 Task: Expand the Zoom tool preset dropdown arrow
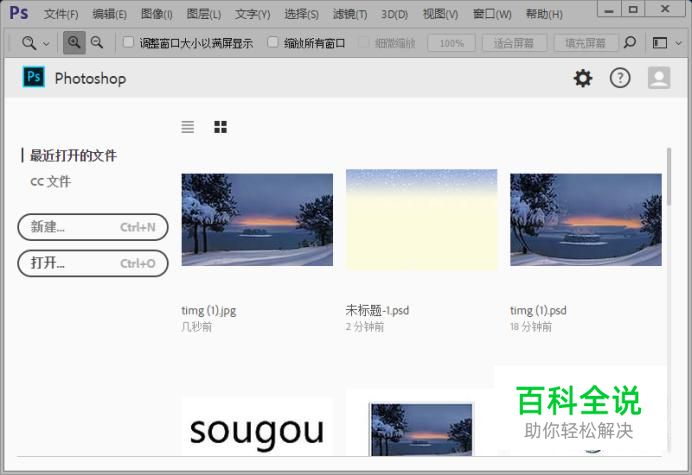tap(46, 44)
